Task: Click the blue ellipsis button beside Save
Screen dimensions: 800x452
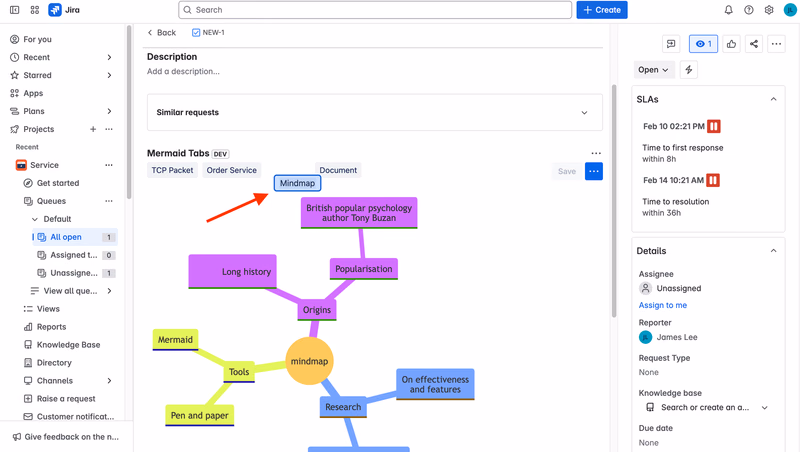Action: 594,171
